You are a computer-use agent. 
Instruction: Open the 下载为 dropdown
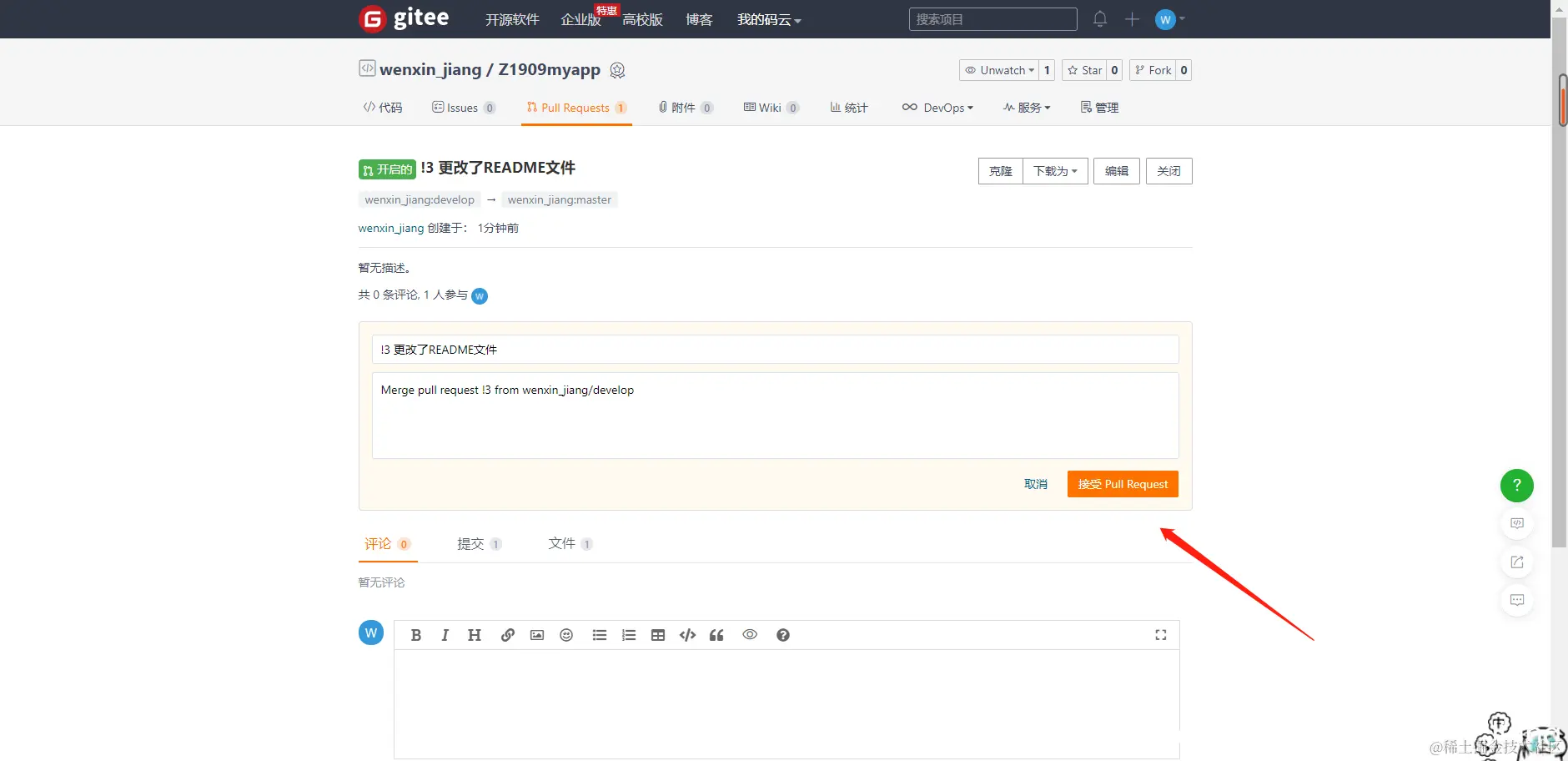pyautogui.click(x=1055, y=171)
